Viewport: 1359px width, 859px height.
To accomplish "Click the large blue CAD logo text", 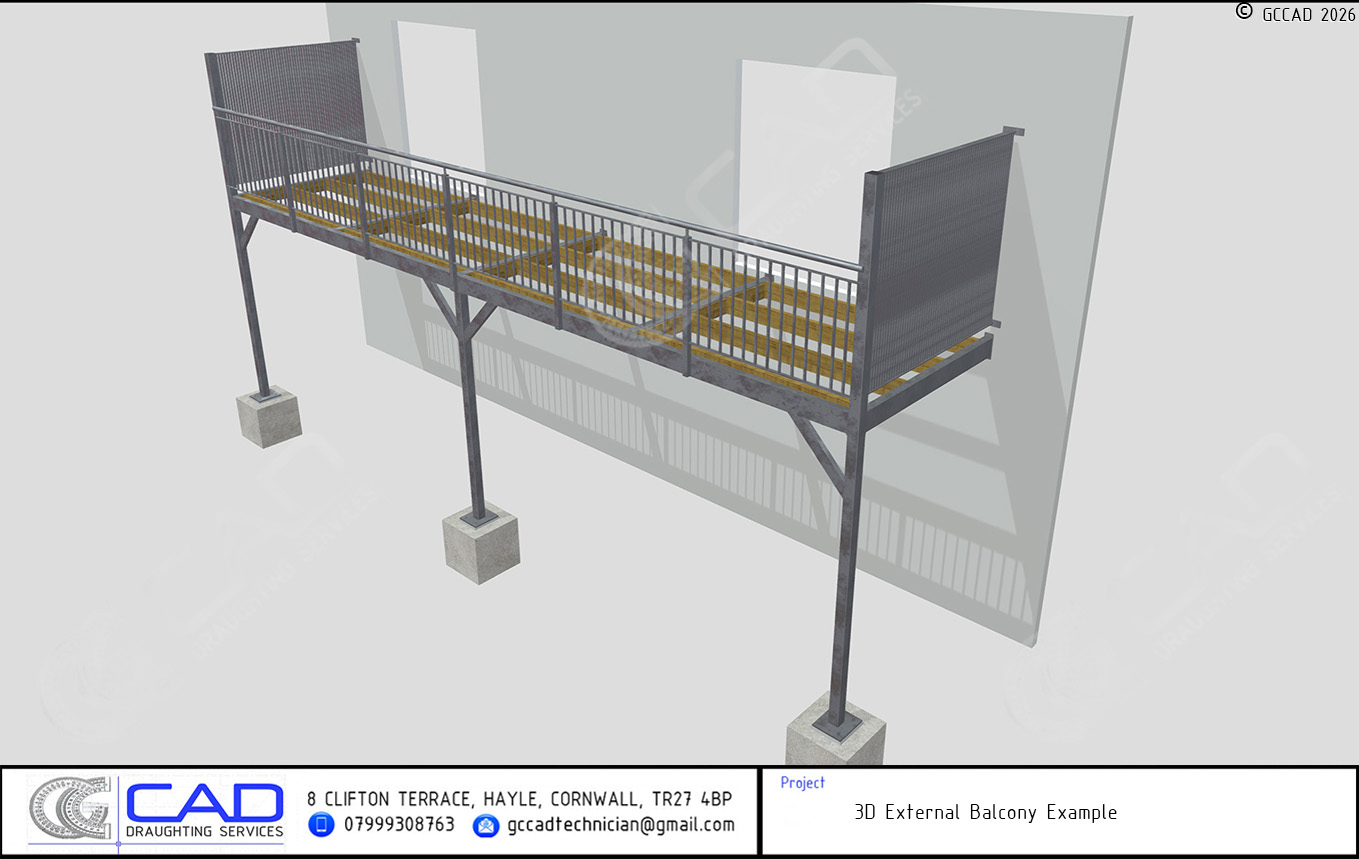I will point(204,802).
